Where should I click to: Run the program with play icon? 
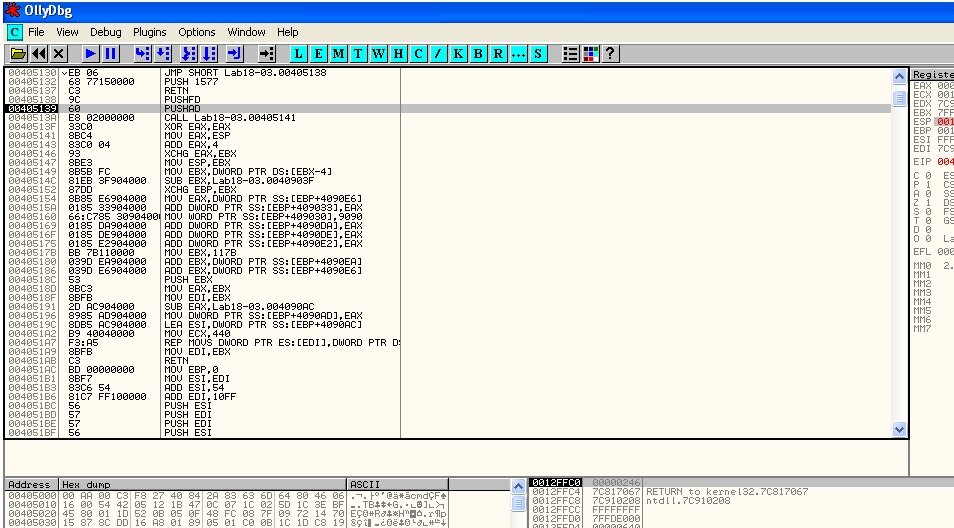pyautogui.click(x=90, y=53)
